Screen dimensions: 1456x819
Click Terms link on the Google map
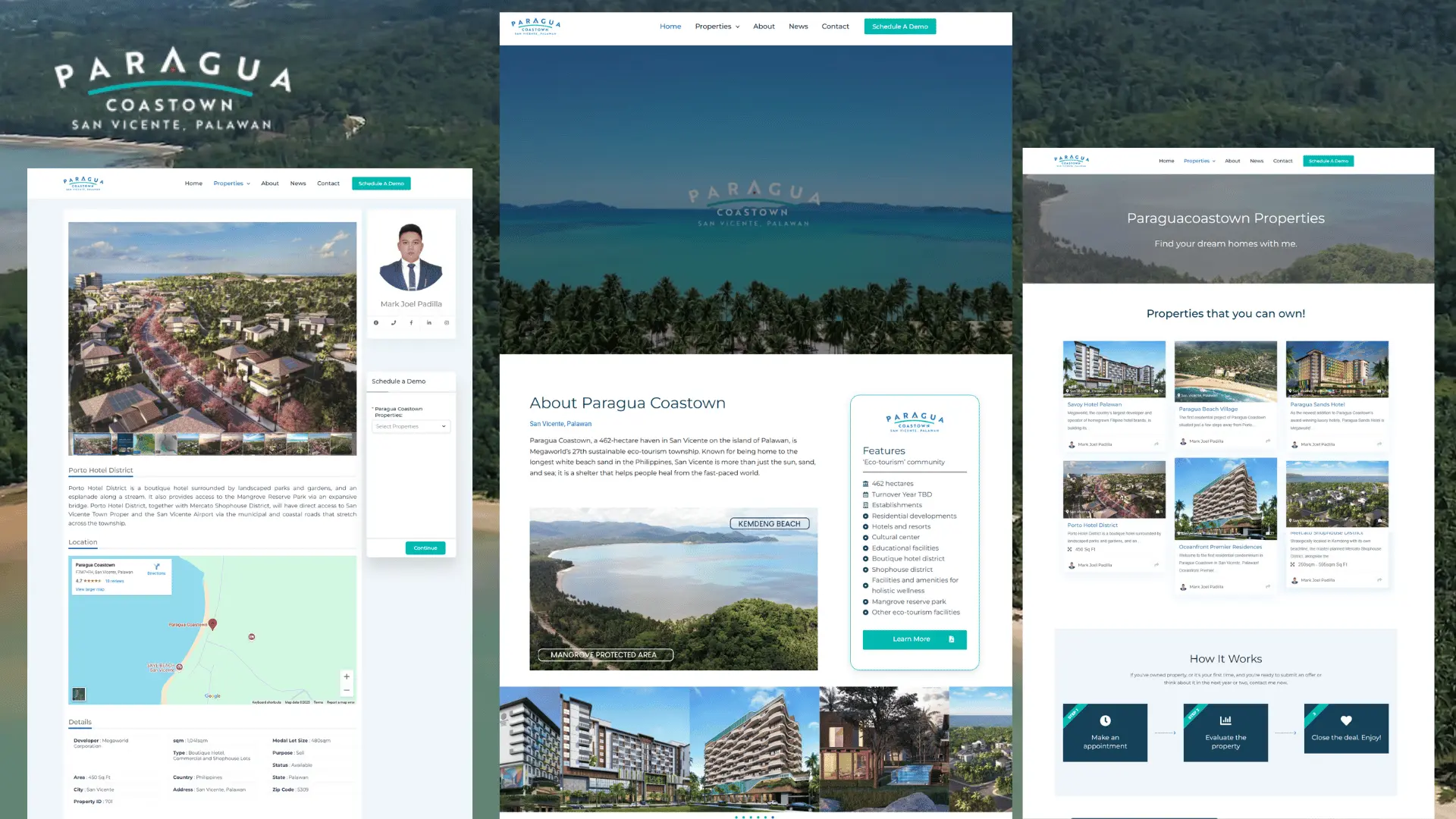[318, 702]
